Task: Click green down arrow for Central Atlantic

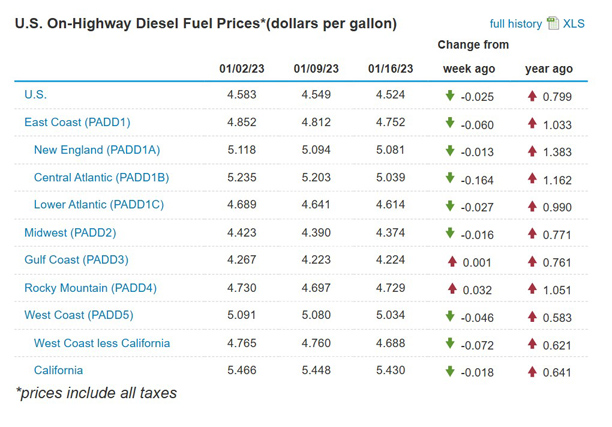Action: 450,179
